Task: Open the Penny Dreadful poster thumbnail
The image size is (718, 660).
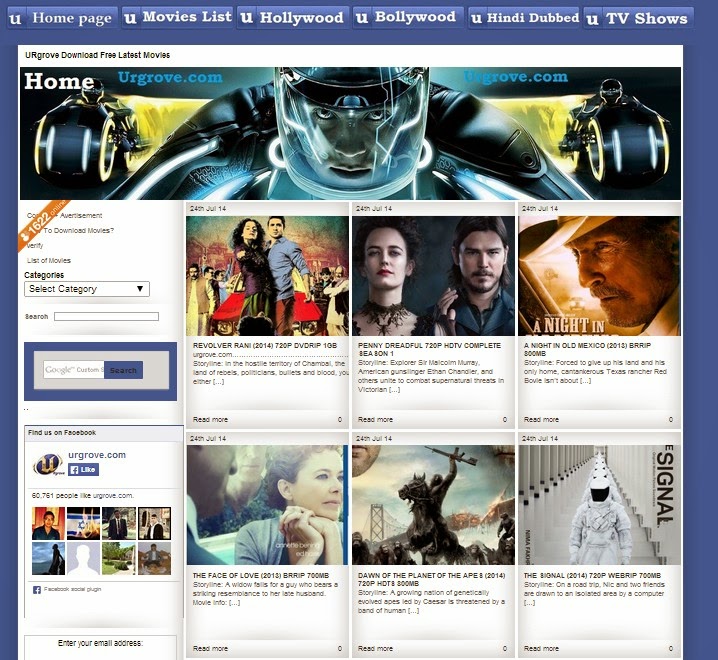Action: [x=433, y=276]
